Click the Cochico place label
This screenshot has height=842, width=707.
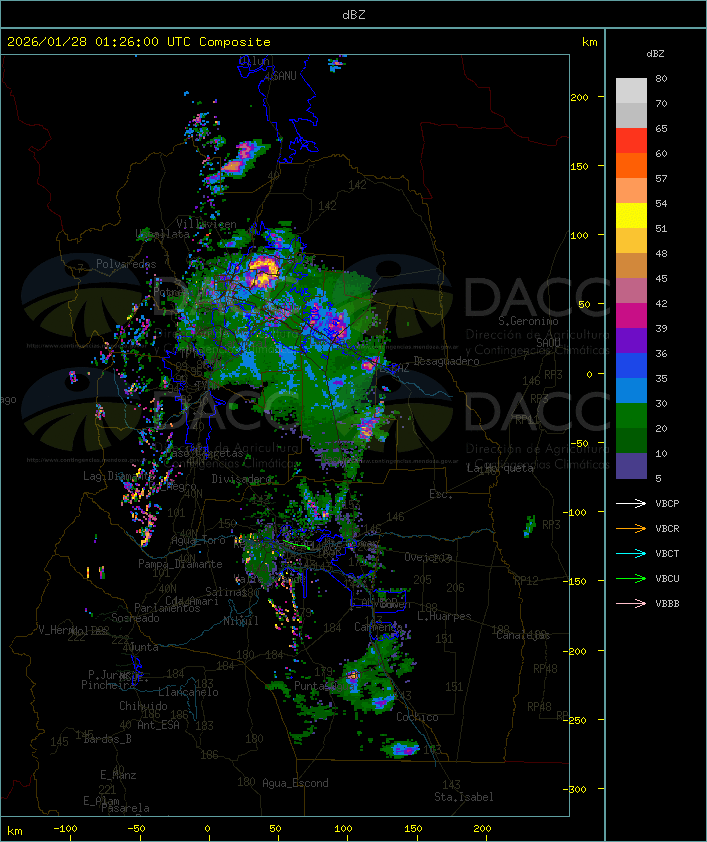[417, 717]
